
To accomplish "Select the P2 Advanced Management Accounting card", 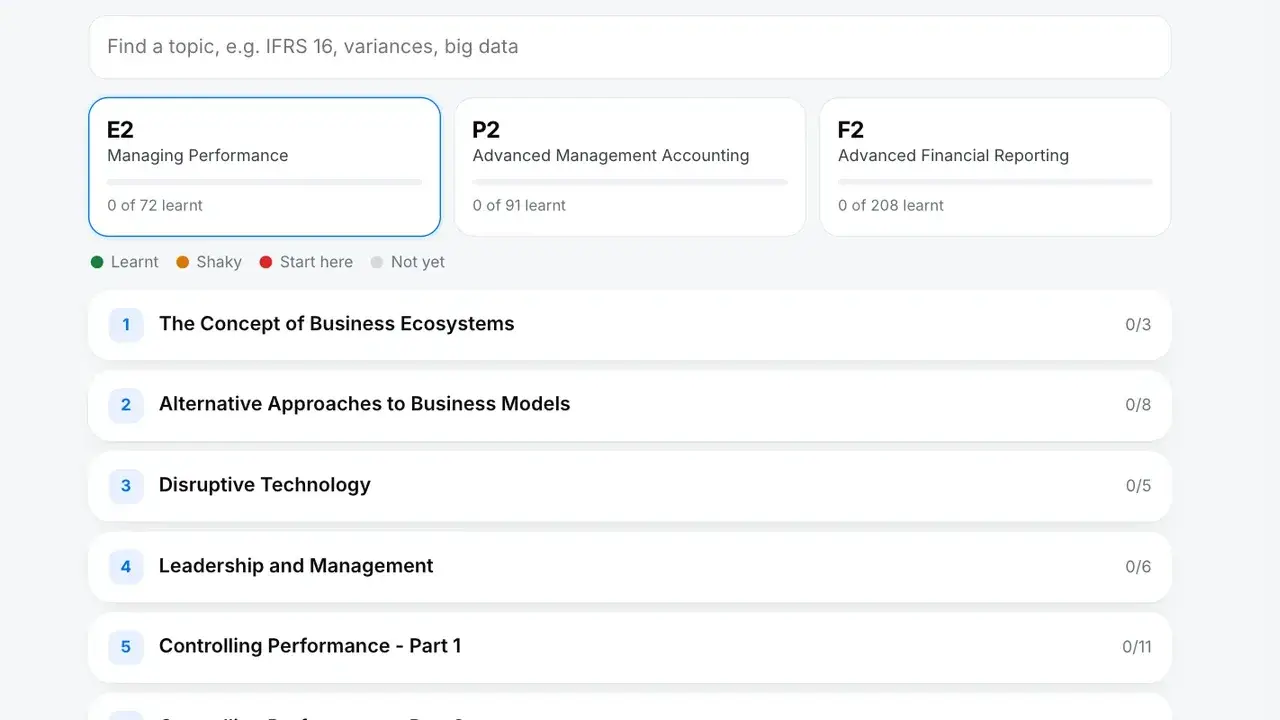I will pyautogui.click(x=630, y=167).
